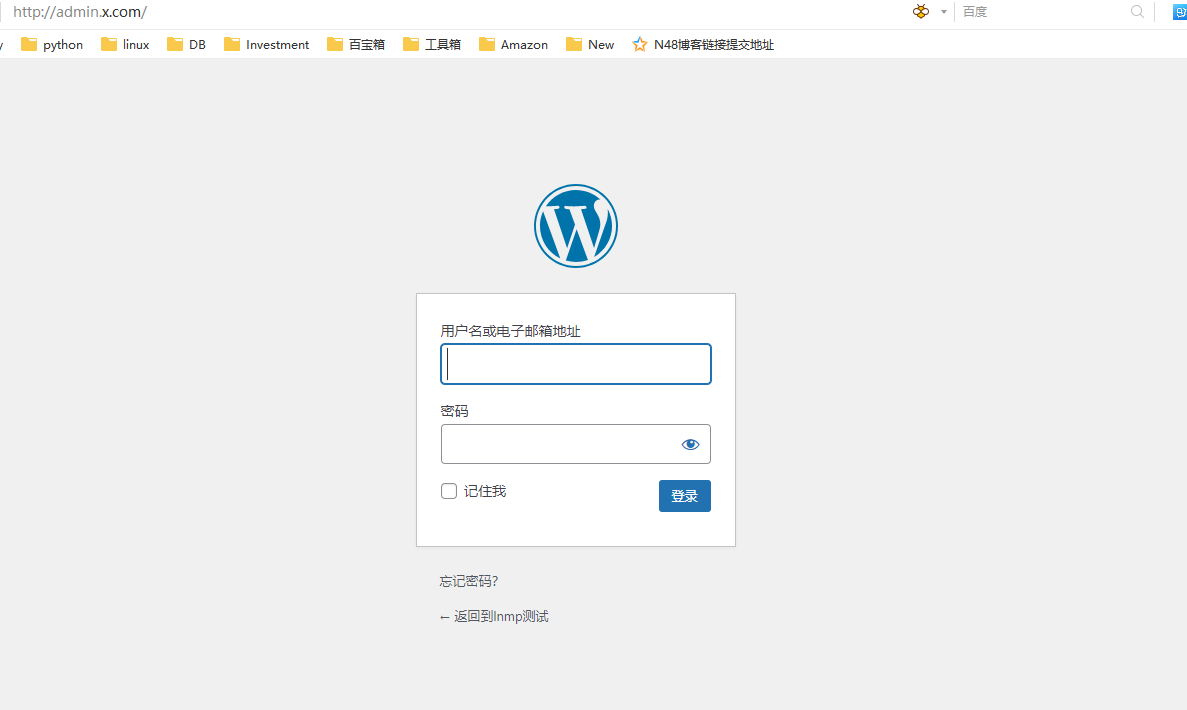
Task: Open the python bookmark folder
Action: (51, 45)
